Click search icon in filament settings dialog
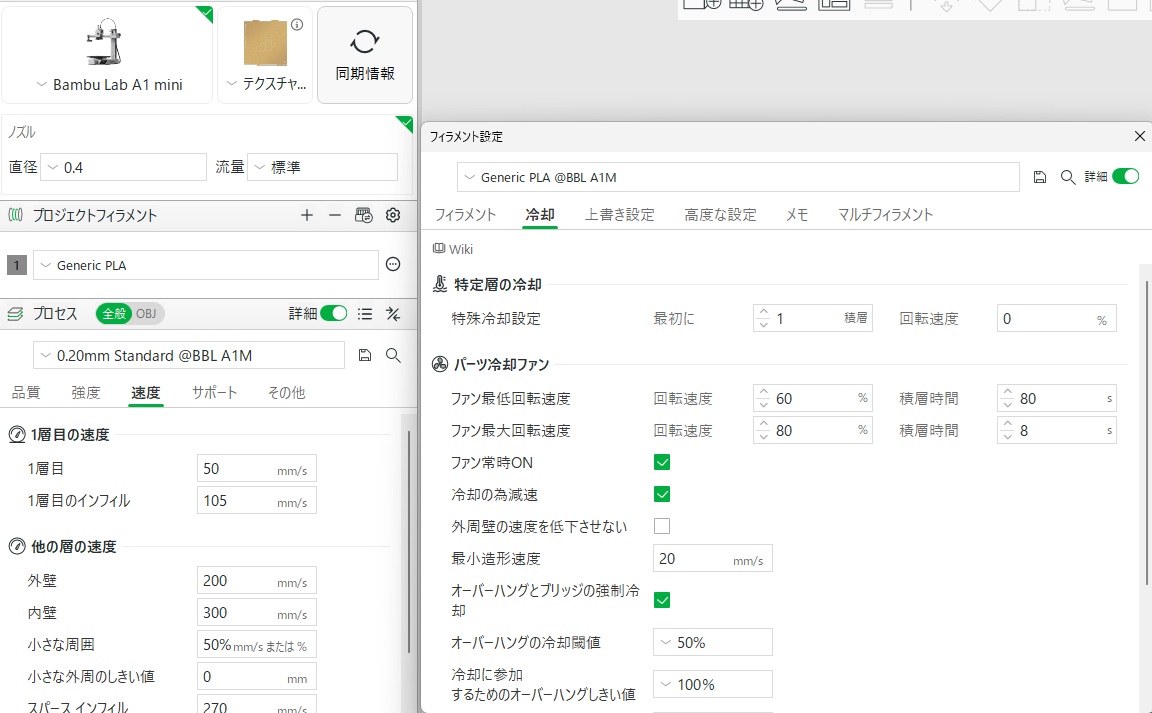1152x713 pixels. pos(1068,177)
